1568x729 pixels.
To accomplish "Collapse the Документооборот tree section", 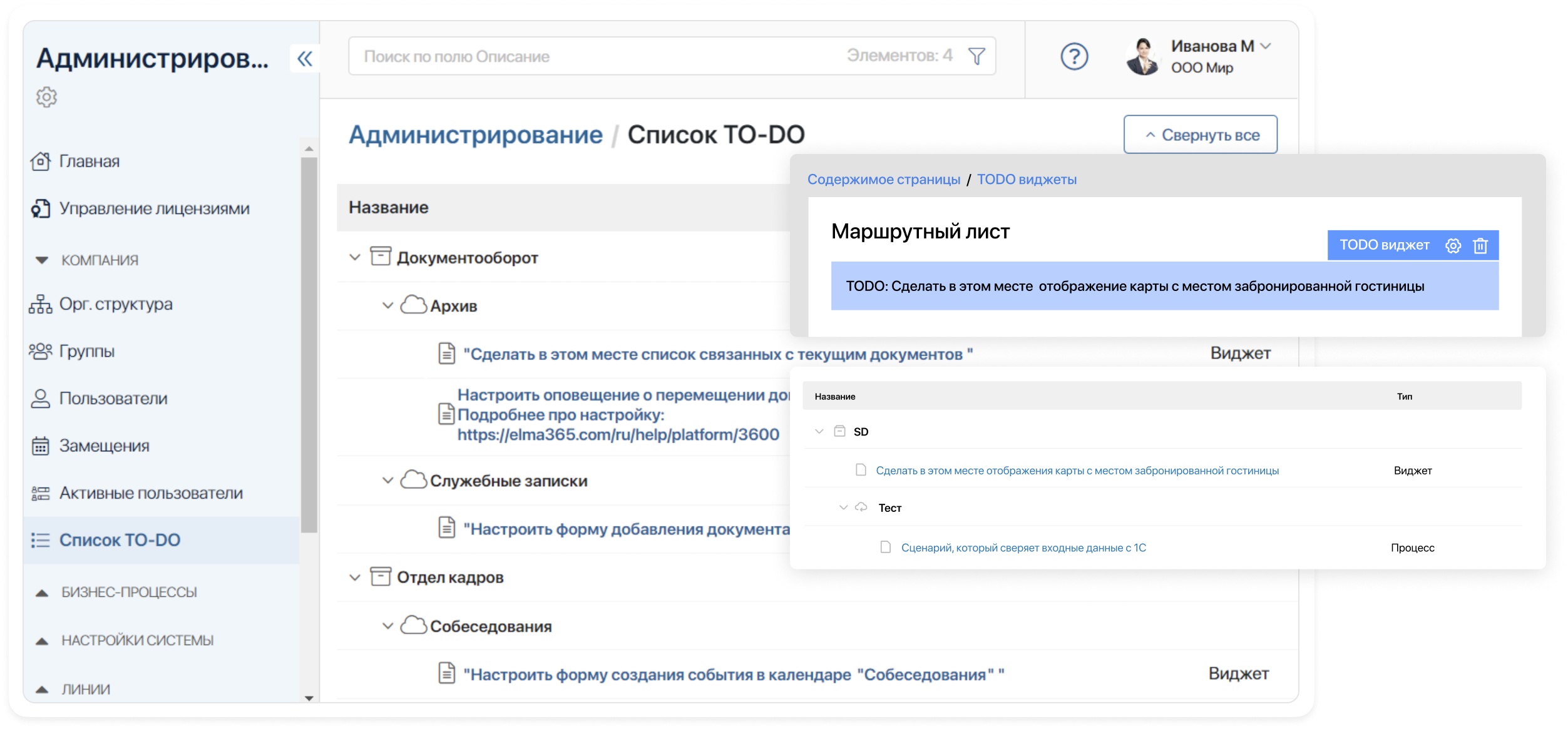I will 354,257.
